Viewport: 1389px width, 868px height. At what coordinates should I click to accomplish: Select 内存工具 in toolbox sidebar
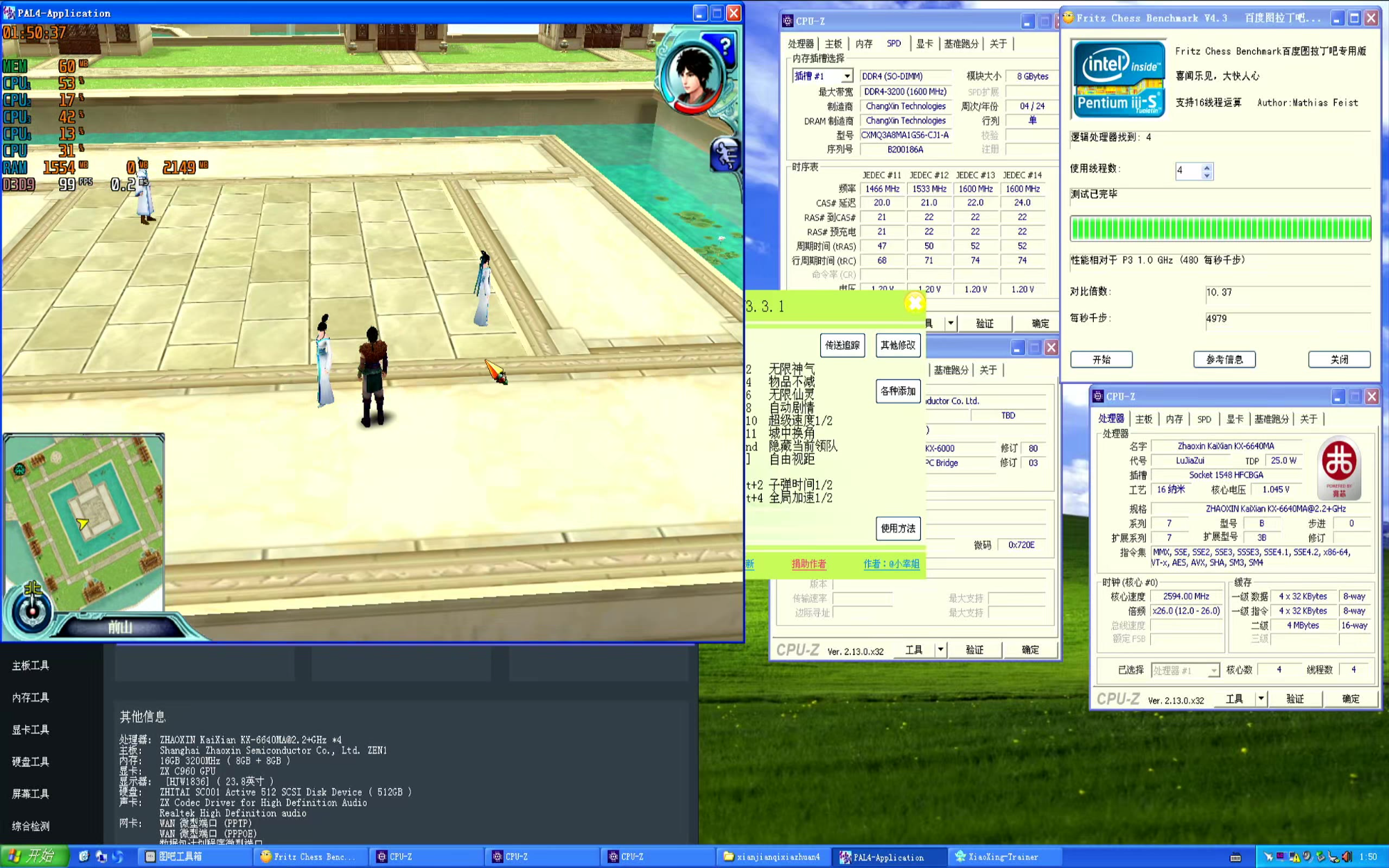point(31,697)
